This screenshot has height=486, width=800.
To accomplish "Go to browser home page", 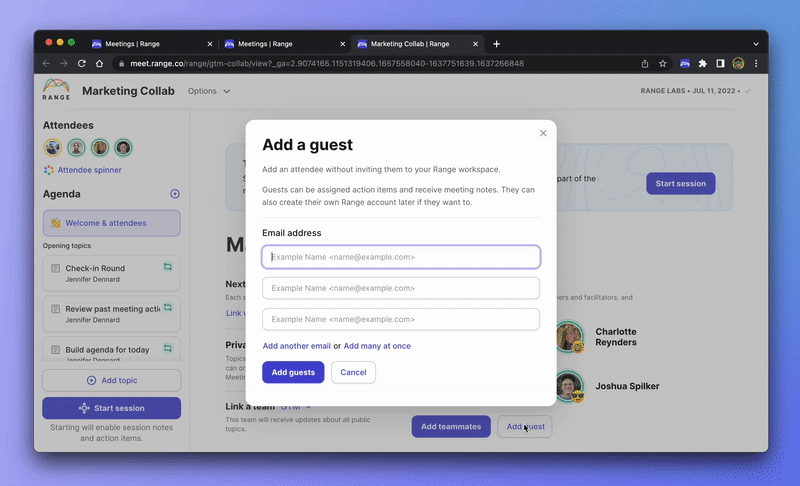I will 99,64.
